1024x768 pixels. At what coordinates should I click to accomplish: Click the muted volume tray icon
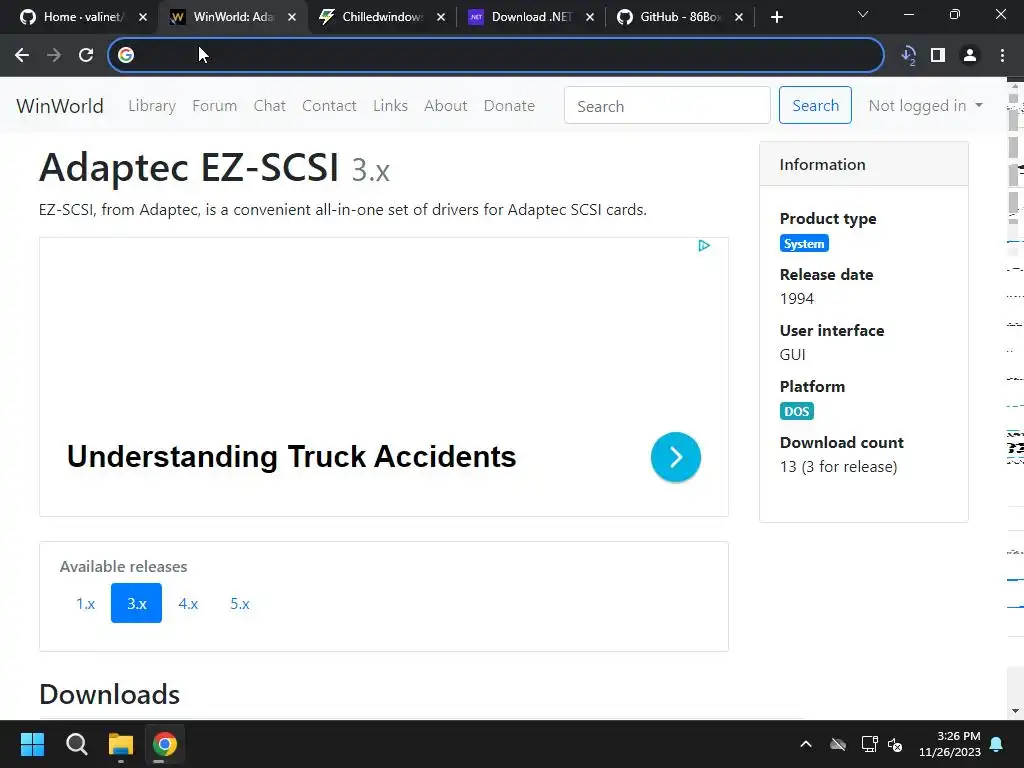[895, 744]
